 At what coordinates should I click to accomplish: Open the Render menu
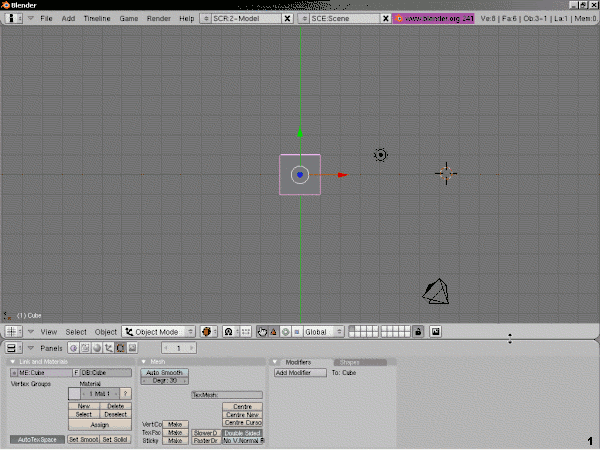158,19
